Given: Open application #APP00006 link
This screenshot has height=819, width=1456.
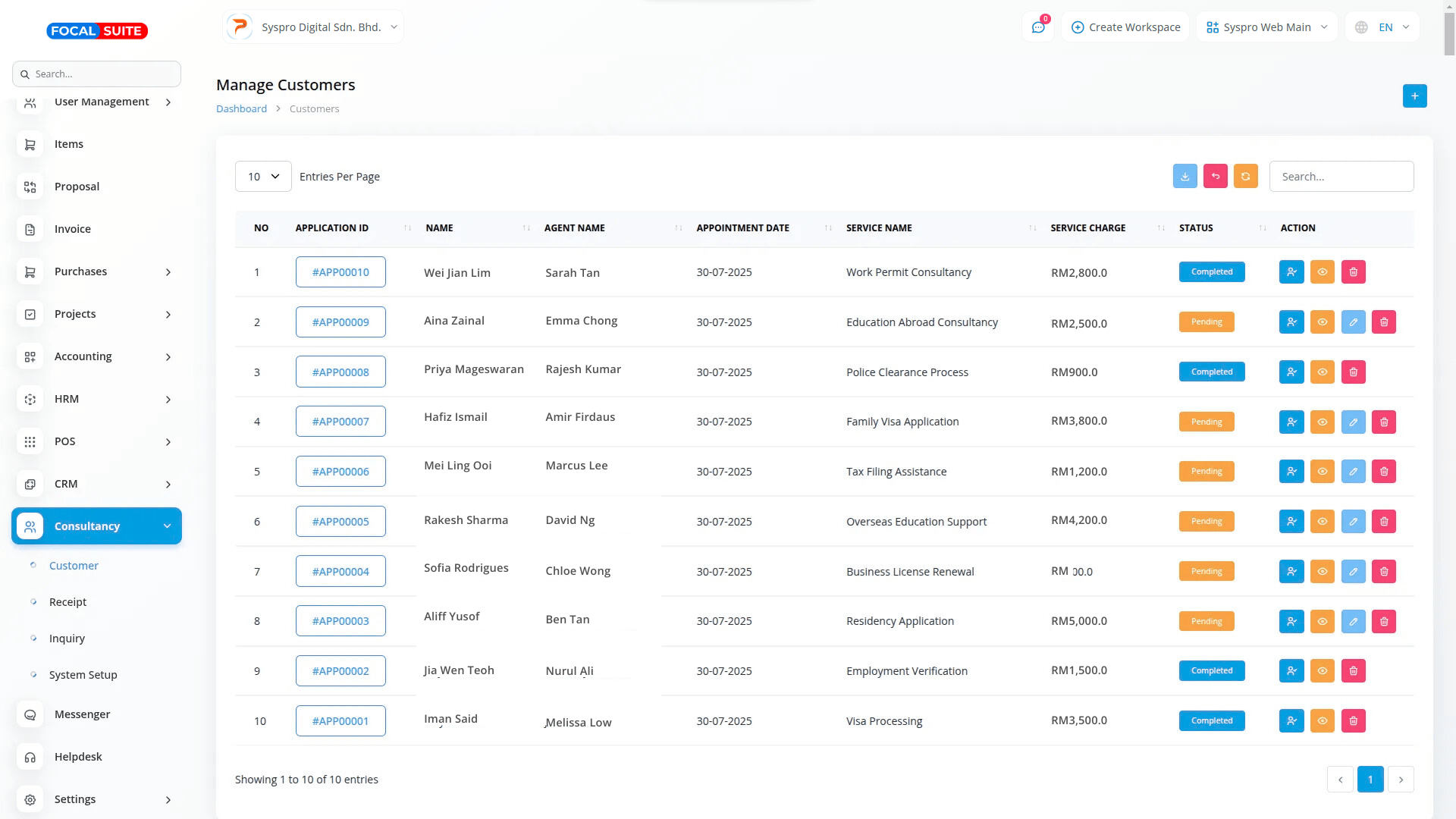Looking at the screenshot, I should click(x=340, y=472).
